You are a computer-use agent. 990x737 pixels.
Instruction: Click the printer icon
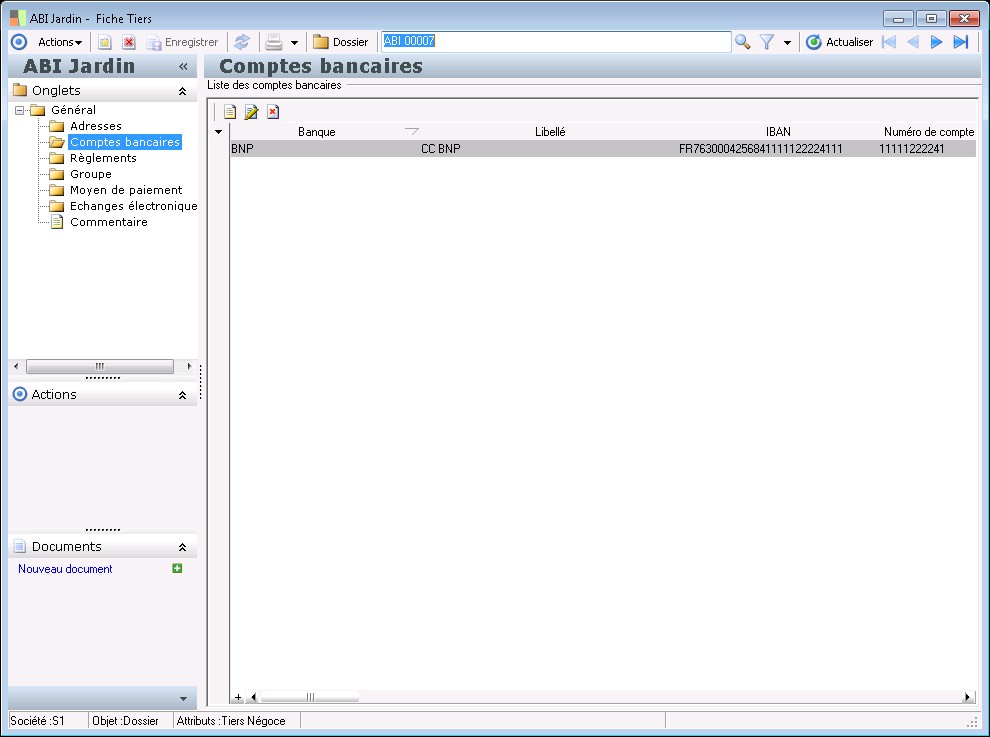point(274,42)
